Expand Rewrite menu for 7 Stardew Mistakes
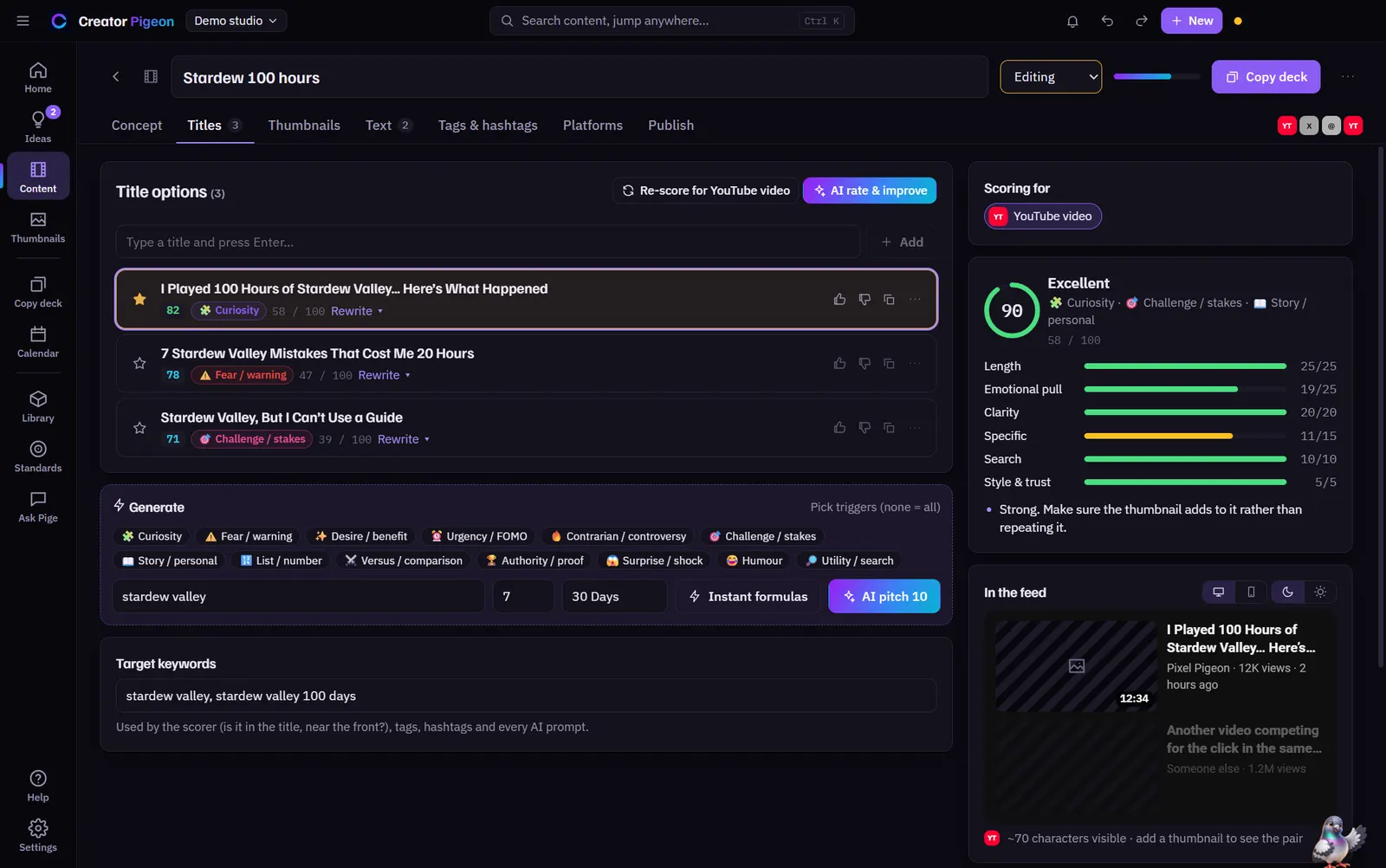 pyautogui.click(x=385, y=376)
